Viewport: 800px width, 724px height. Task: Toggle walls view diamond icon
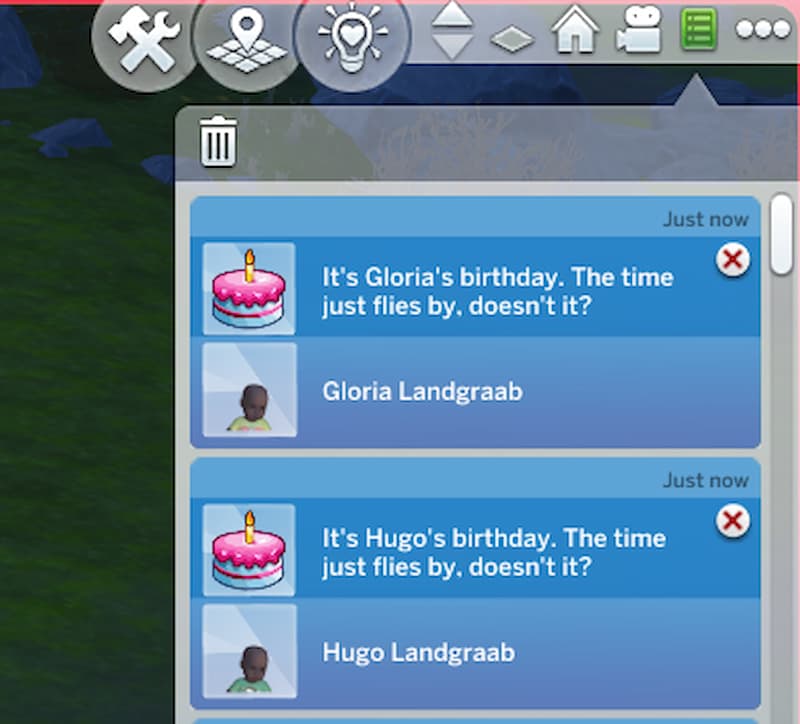[512, 39]
